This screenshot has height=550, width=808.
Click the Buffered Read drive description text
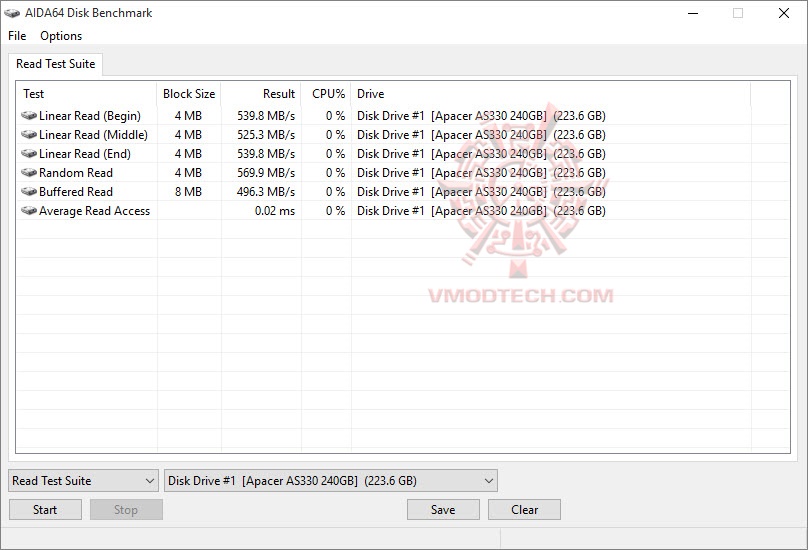click(481, 192)
